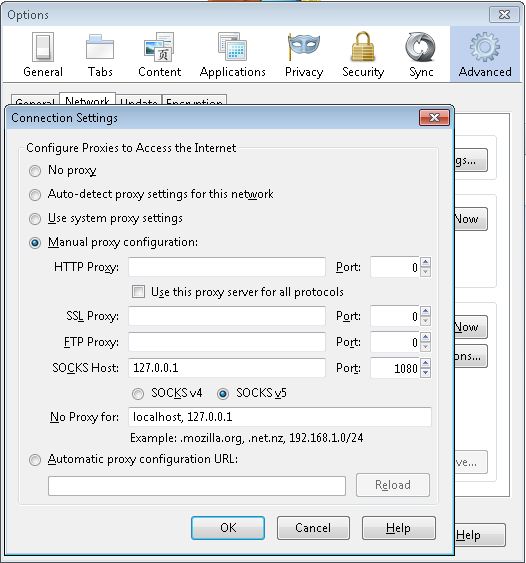The width and height of the screenshot is (526, 563).
Task: Open the Tabs options category
Action: [x=100, y=55]
